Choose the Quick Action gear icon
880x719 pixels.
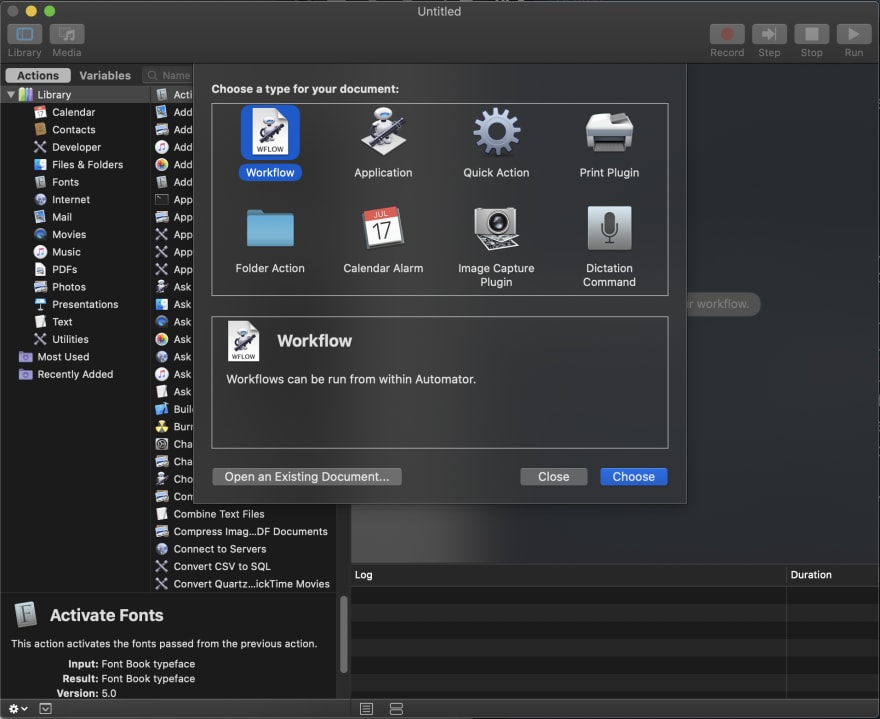496,132
